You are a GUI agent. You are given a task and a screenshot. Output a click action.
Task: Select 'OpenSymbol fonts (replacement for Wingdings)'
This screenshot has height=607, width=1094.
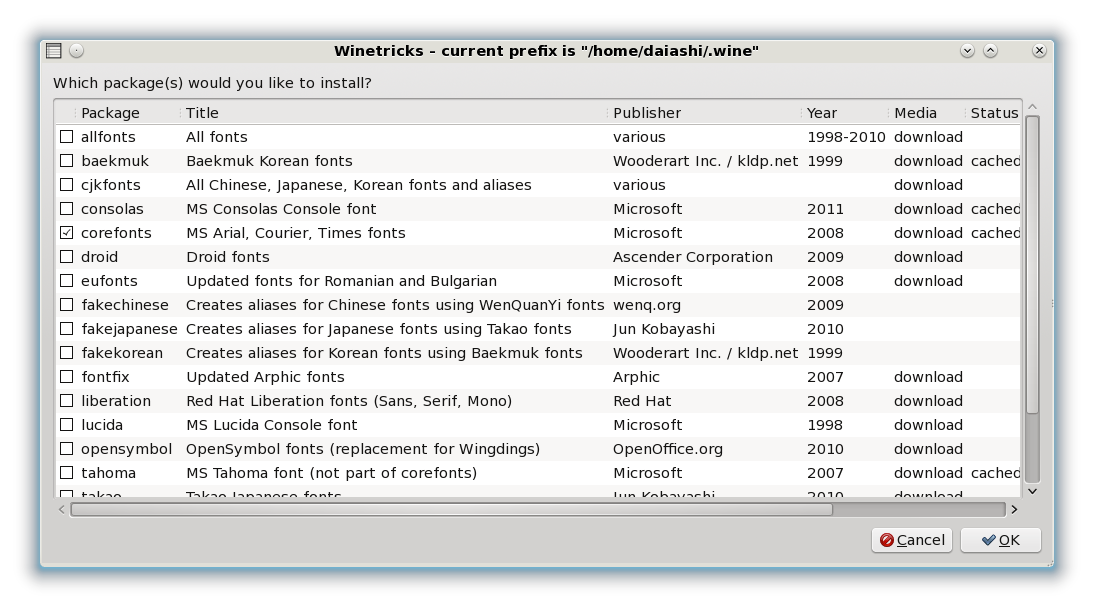point(363,449)
